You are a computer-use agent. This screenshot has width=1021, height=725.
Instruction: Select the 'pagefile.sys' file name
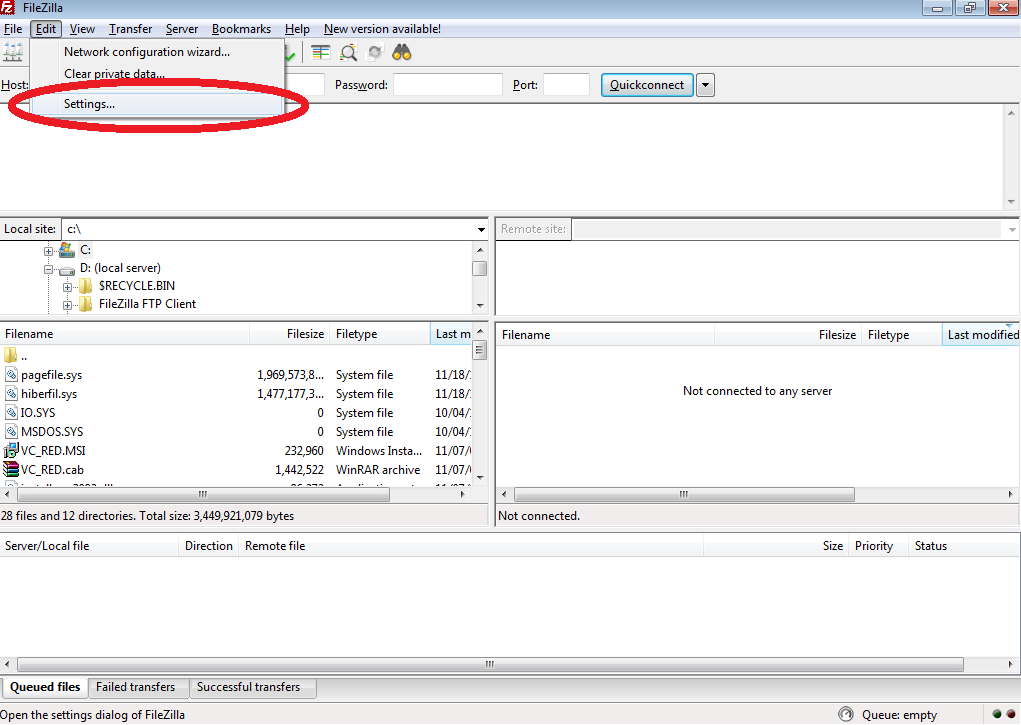click(x=51, y=375)
